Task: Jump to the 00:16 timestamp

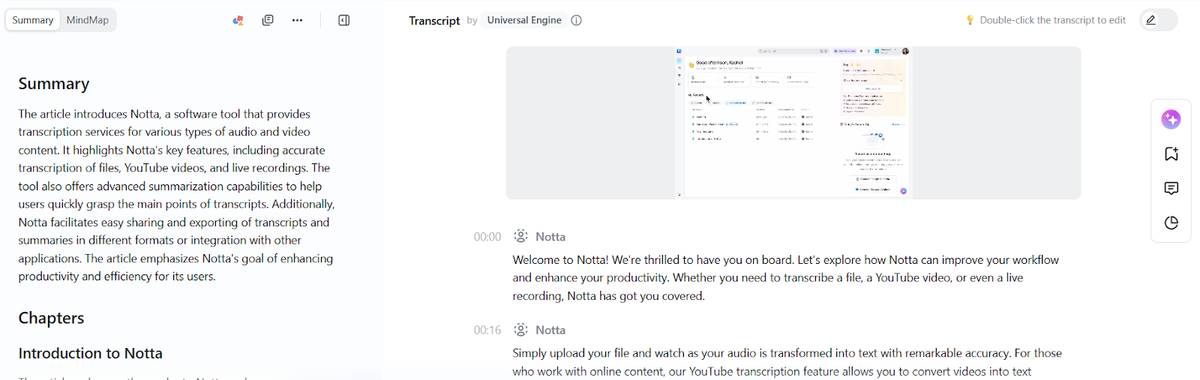Action: point(487,330)
